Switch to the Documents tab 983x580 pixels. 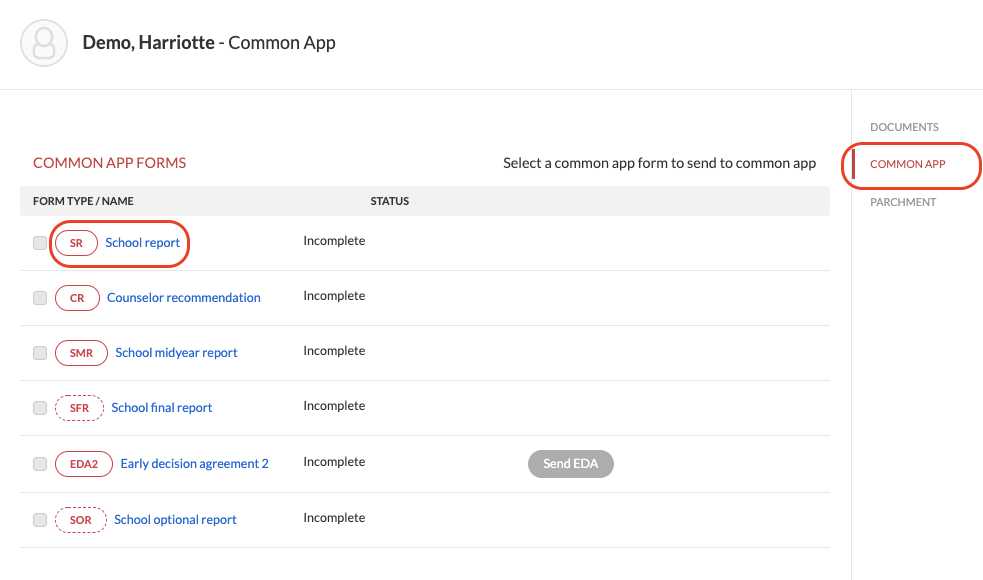904,127
